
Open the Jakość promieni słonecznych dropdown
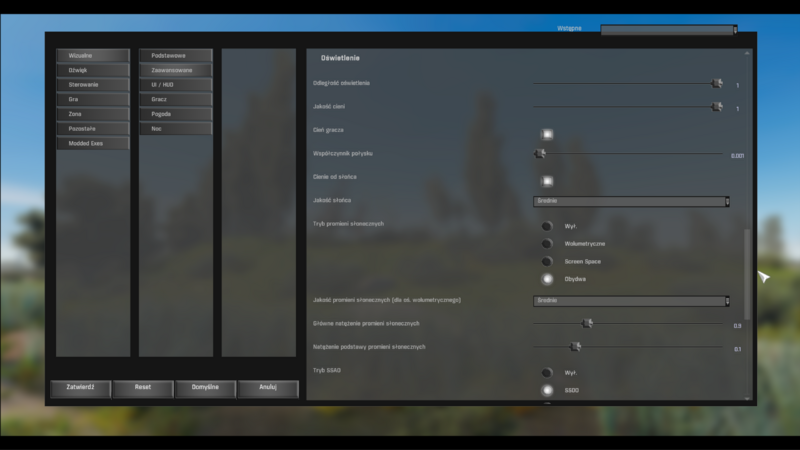[x=631, y=300]
